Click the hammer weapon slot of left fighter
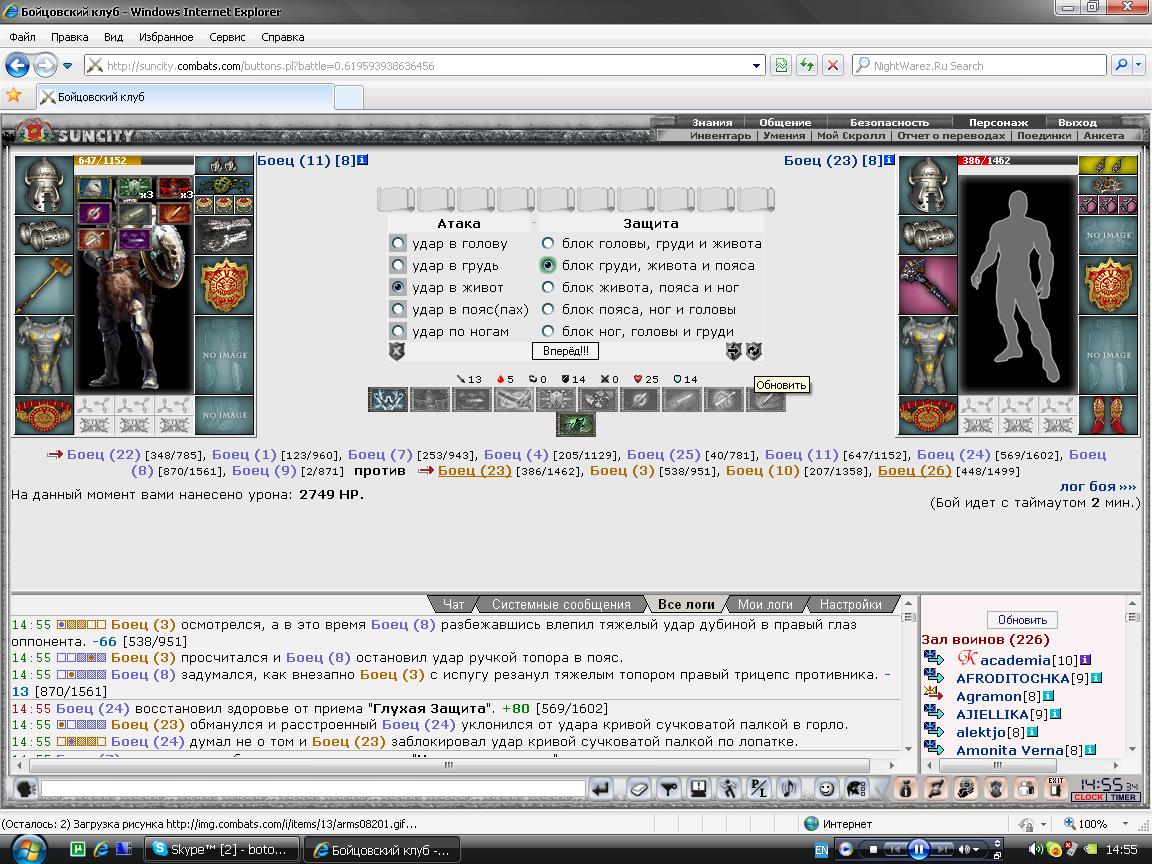The height and width of the screenshot is (864, 1152). 44,285
